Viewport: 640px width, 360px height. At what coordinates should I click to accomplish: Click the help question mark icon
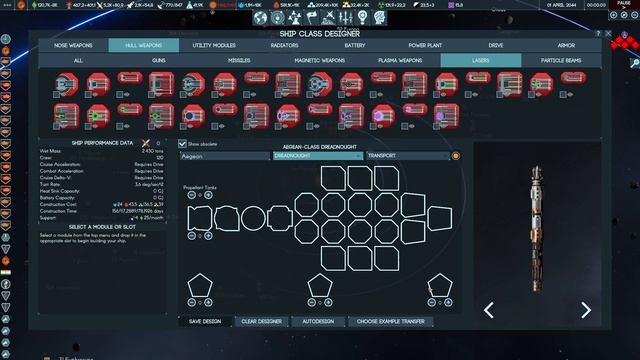pos(598,33)
